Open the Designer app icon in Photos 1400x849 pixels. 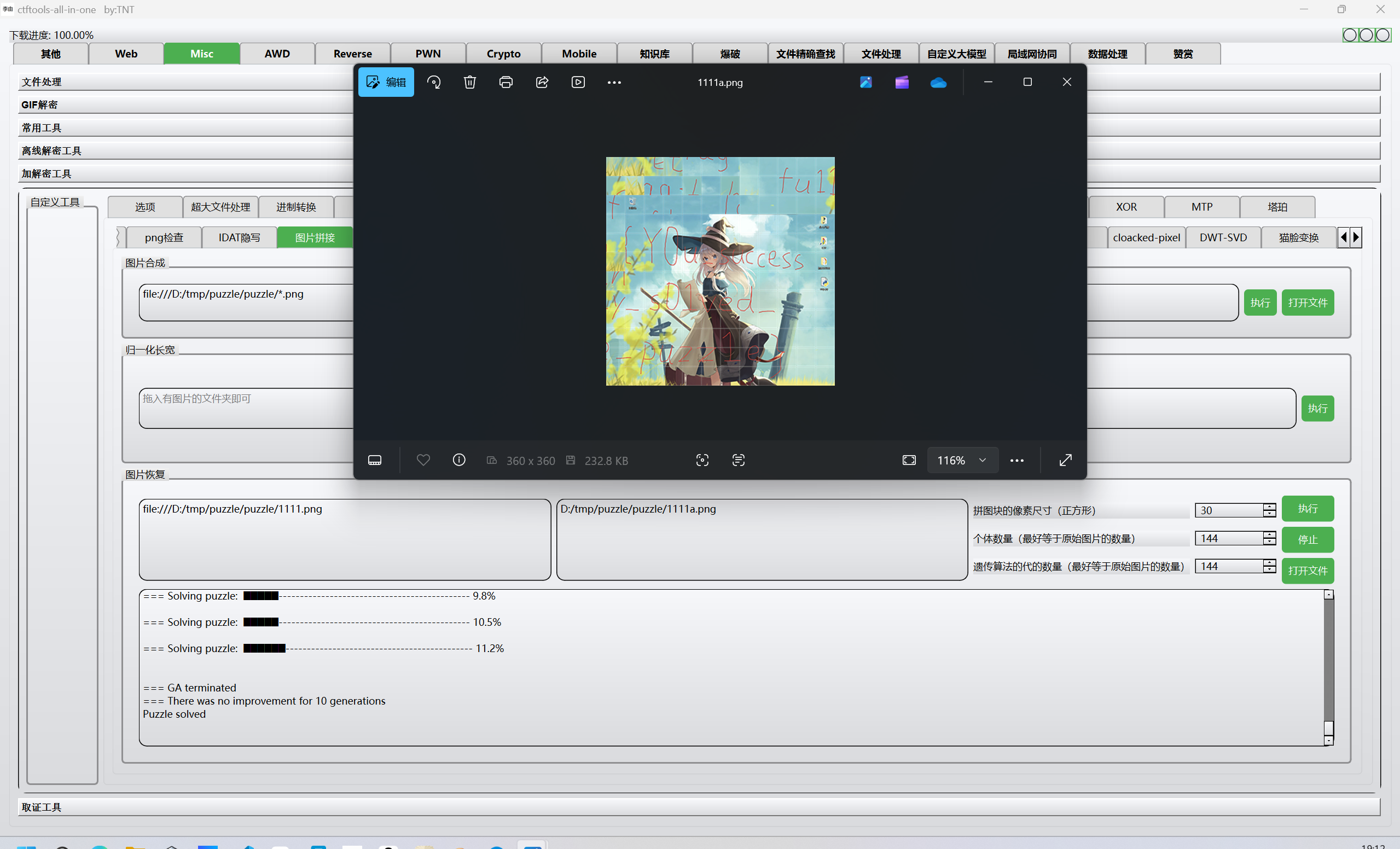(866, 82)
